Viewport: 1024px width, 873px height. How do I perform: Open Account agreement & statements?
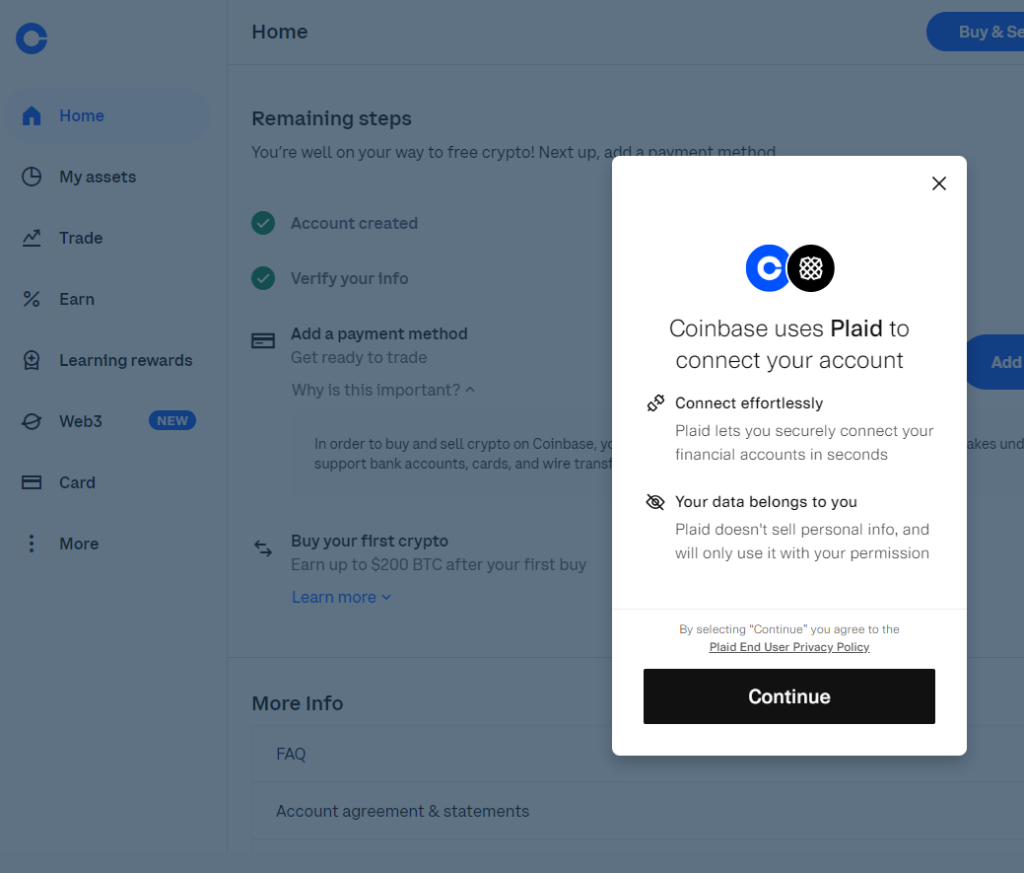[x=402, y=811]
